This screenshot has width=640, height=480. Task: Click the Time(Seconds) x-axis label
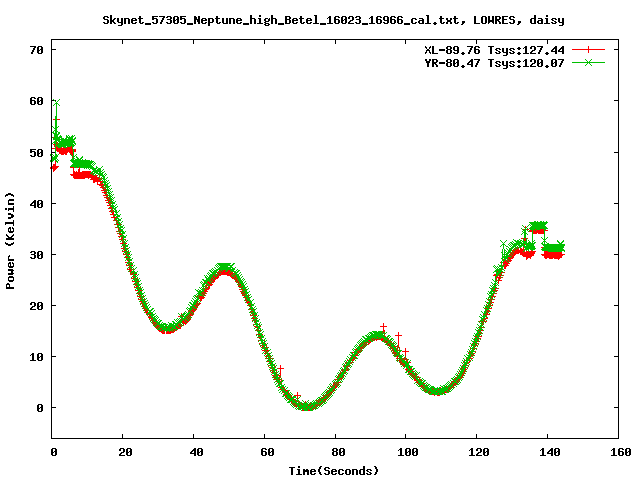333,471
